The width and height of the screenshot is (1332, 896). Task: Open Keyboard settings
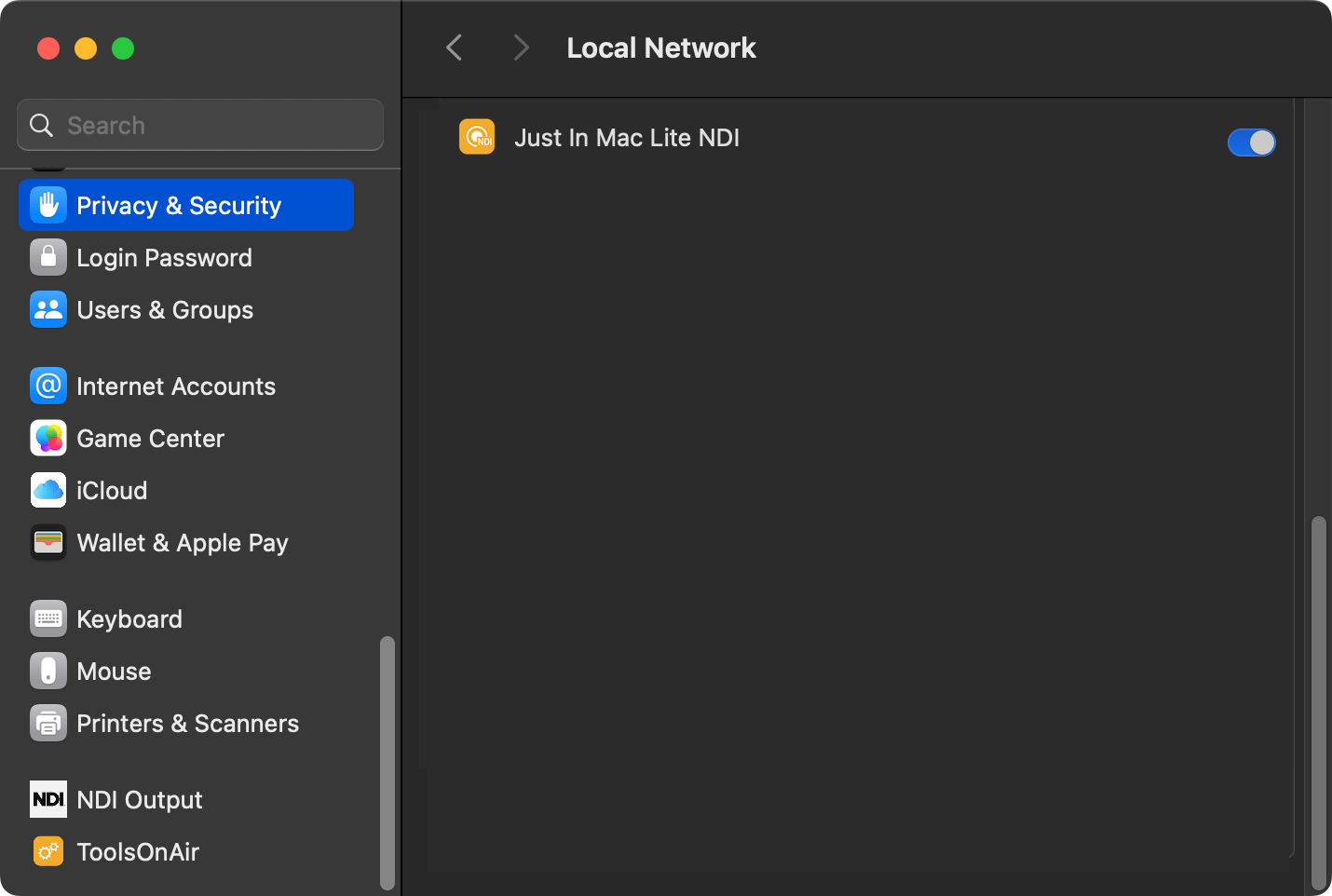coord(186,618)
